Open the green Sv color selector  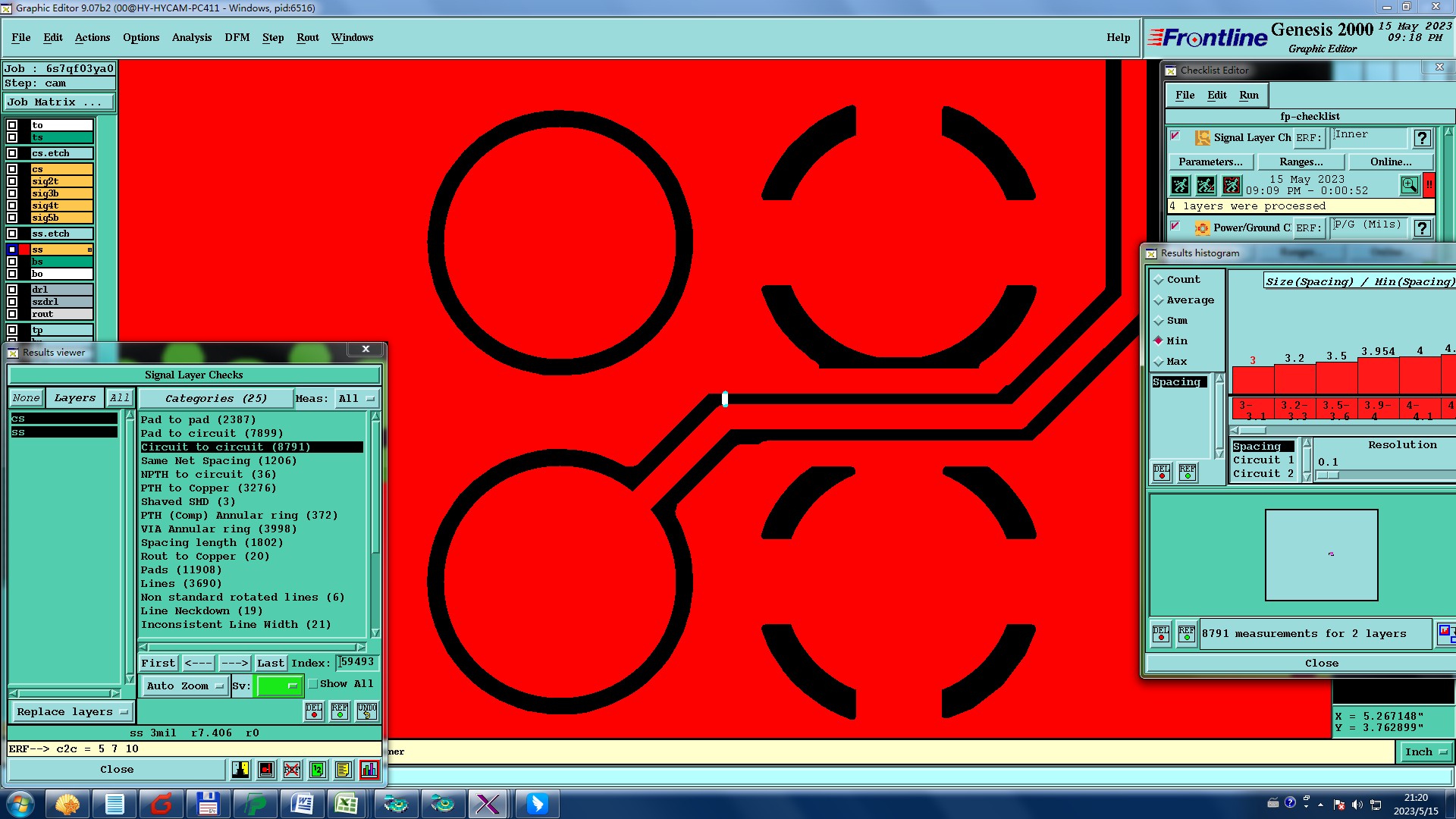279,686
